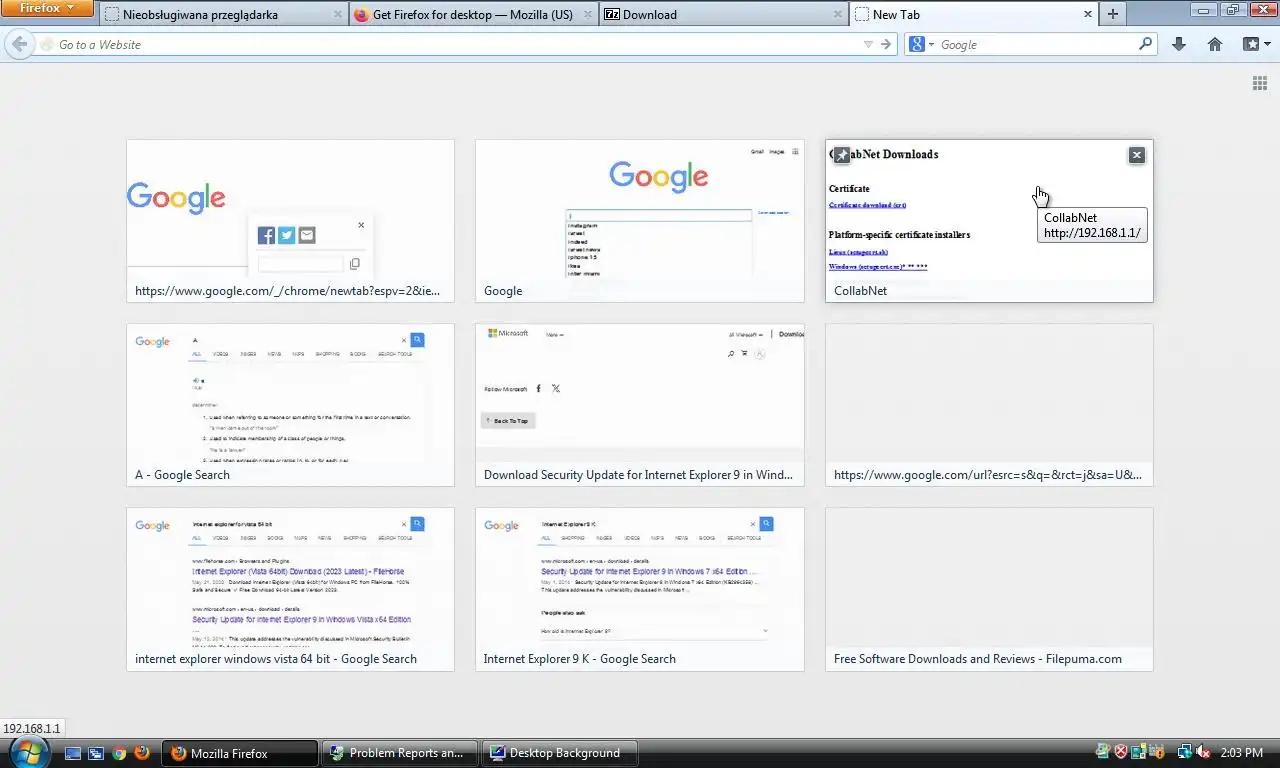Switch to the Download tab
Screen dimensions: 1280x768
723,14
